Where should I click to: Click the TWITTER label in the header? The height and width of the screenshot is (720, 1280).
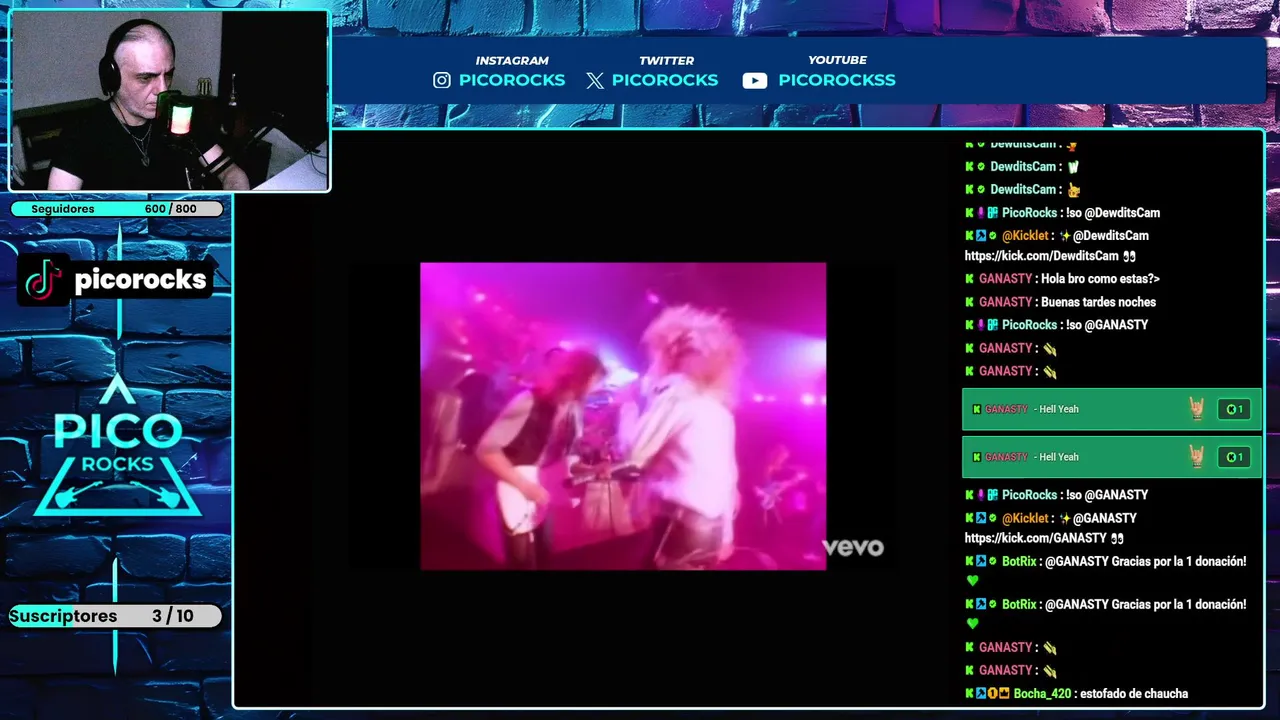[666, 61]
